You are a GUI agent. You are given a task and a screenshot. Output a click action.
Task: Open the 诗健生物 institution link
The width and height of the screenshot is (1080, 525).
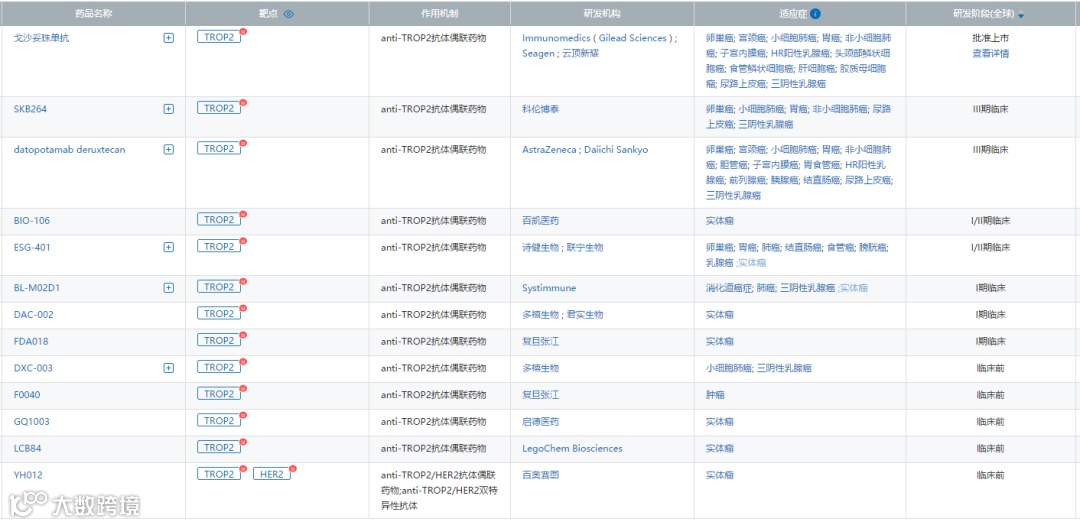tap(541, 247)
